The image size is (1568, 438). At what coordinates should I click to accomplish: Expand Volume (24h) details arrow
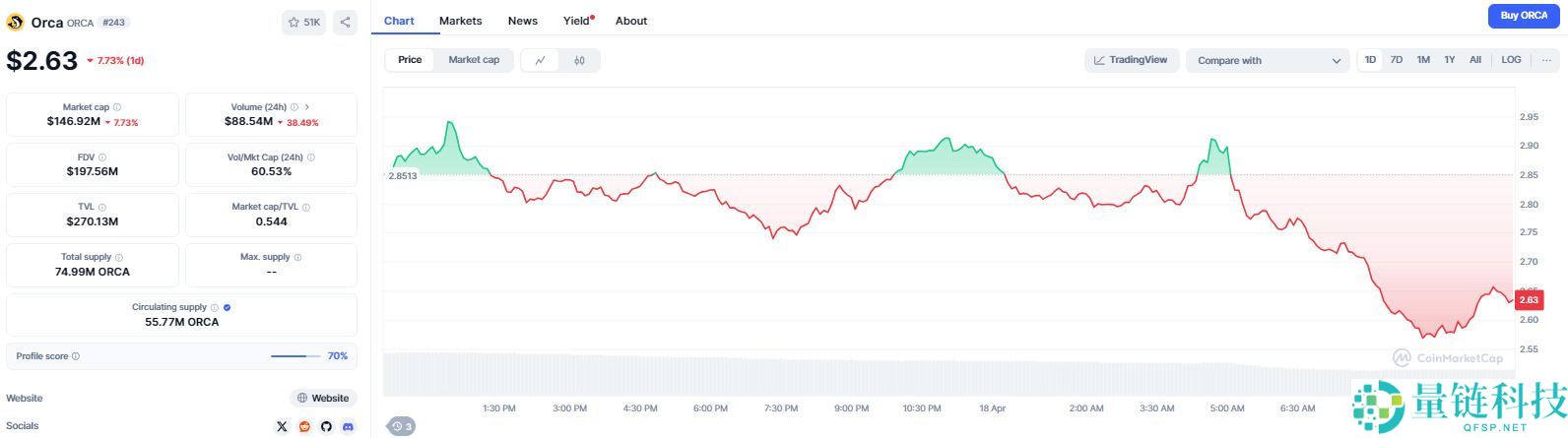[x=307, y=107]
